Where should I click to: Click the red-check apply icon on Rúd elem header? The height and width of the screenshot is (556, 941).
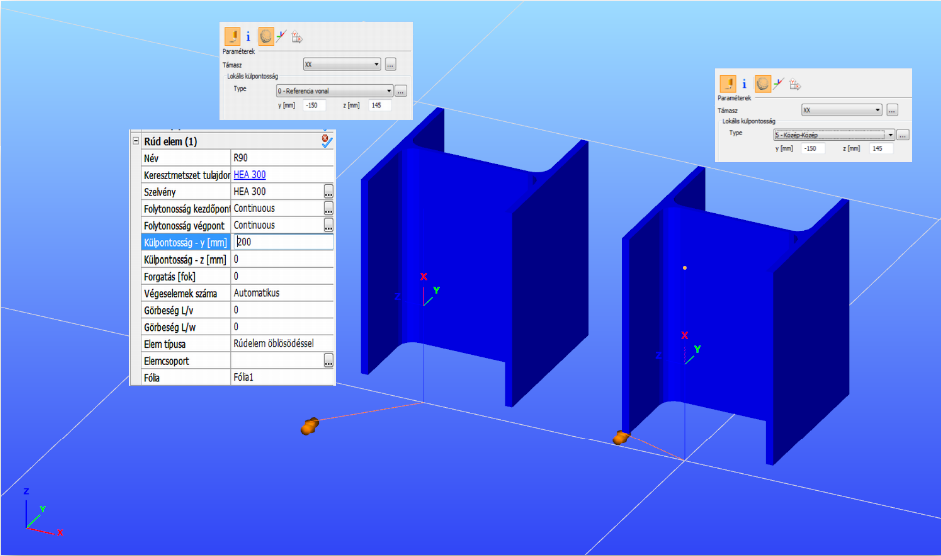click(326, 141)
